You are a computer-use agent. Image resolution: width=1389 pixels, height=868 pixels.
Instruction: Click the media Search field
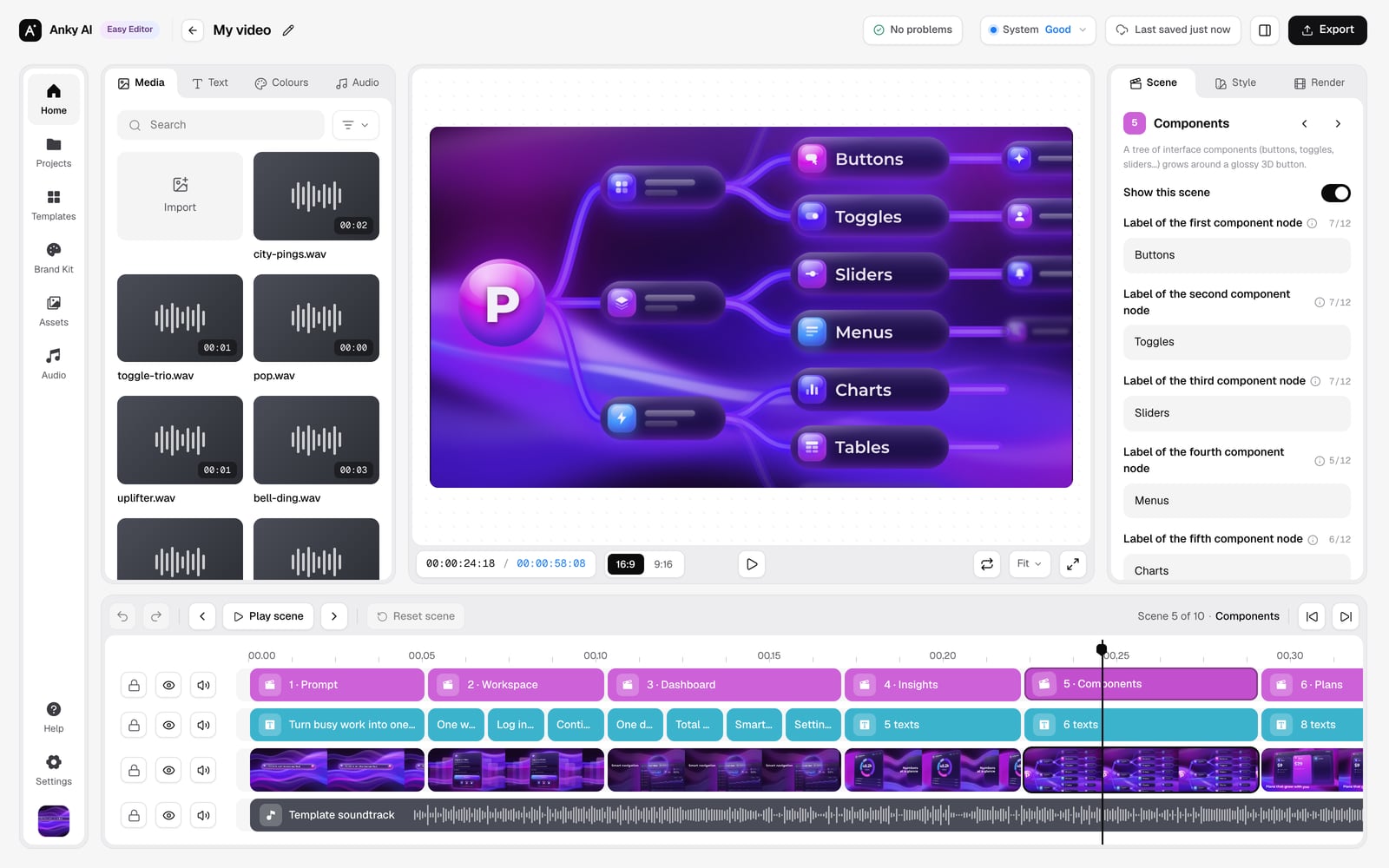[x=221, y=125]
